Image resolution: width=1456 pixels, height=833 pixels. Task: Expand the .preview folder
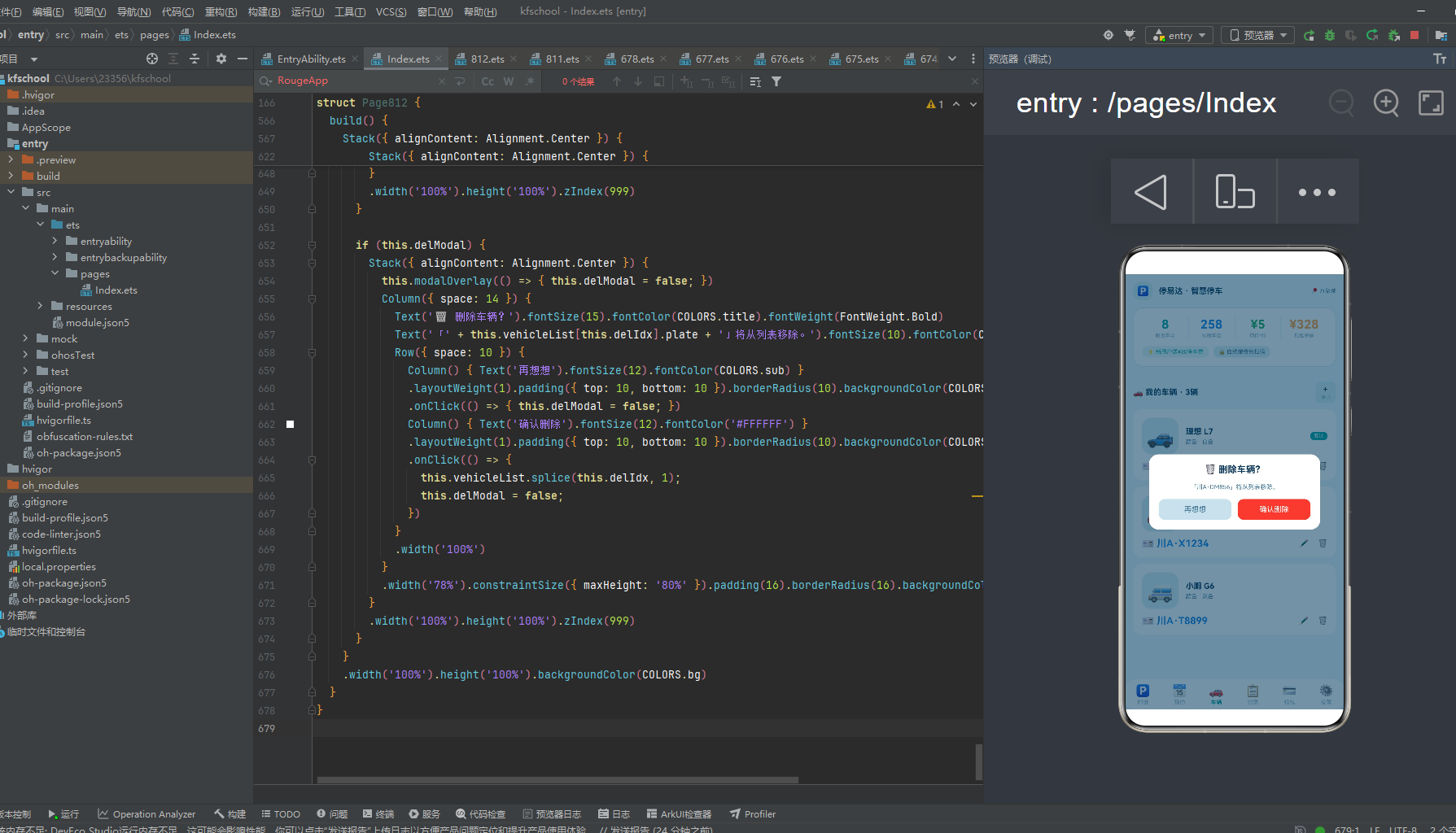point(11,159)
